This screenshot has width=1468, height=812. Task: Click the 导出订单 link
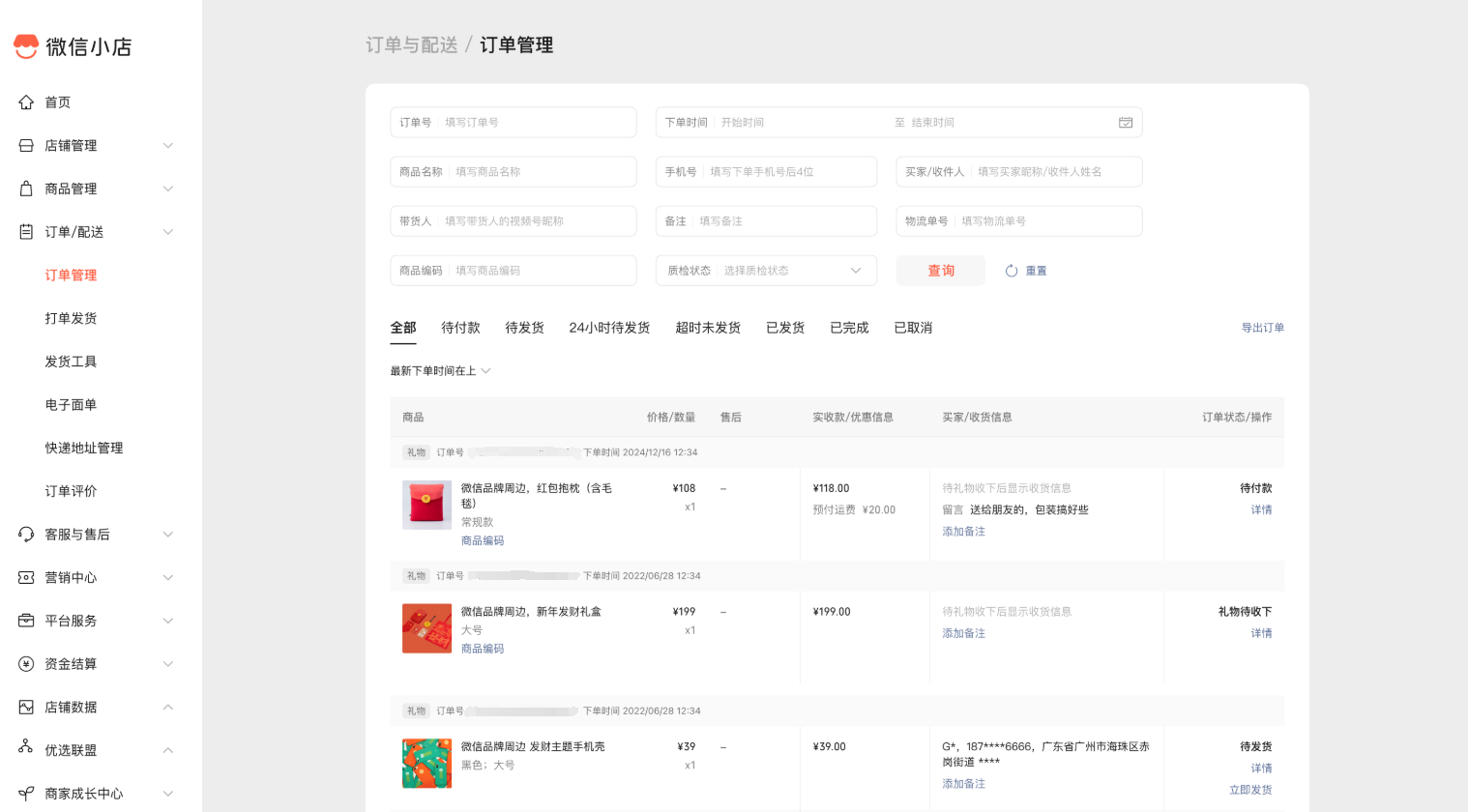pyautogui.click(x=1262, y=328)
